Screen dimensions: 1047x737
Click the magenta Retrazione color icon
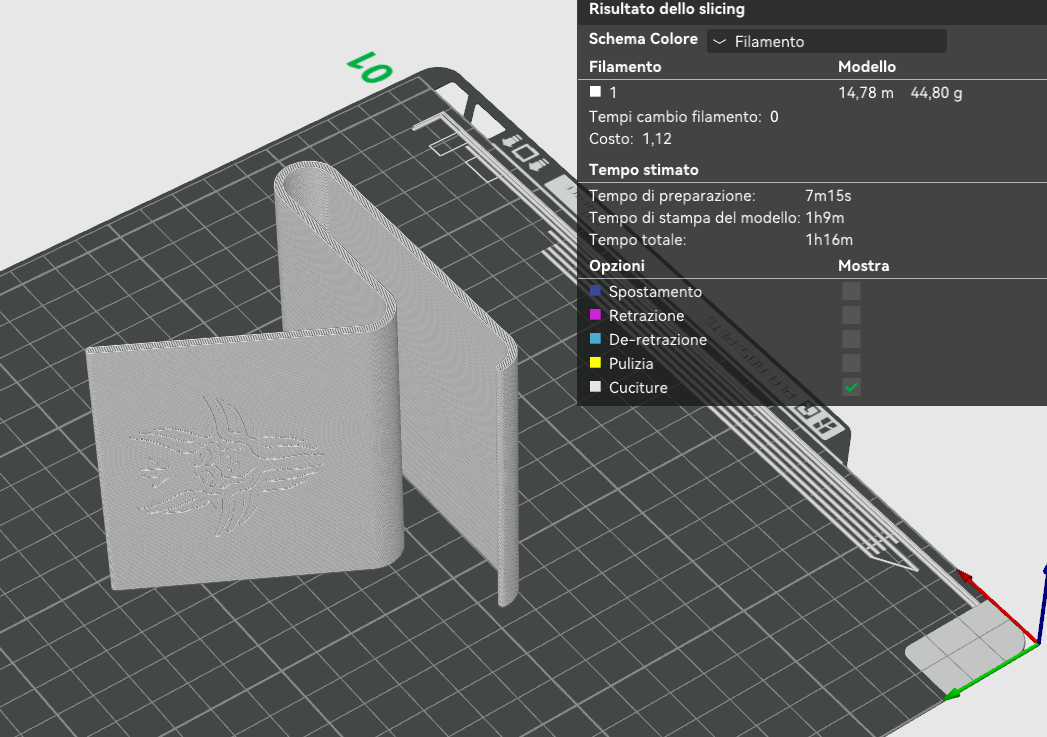pyautogui.click(x=595, y=314)
